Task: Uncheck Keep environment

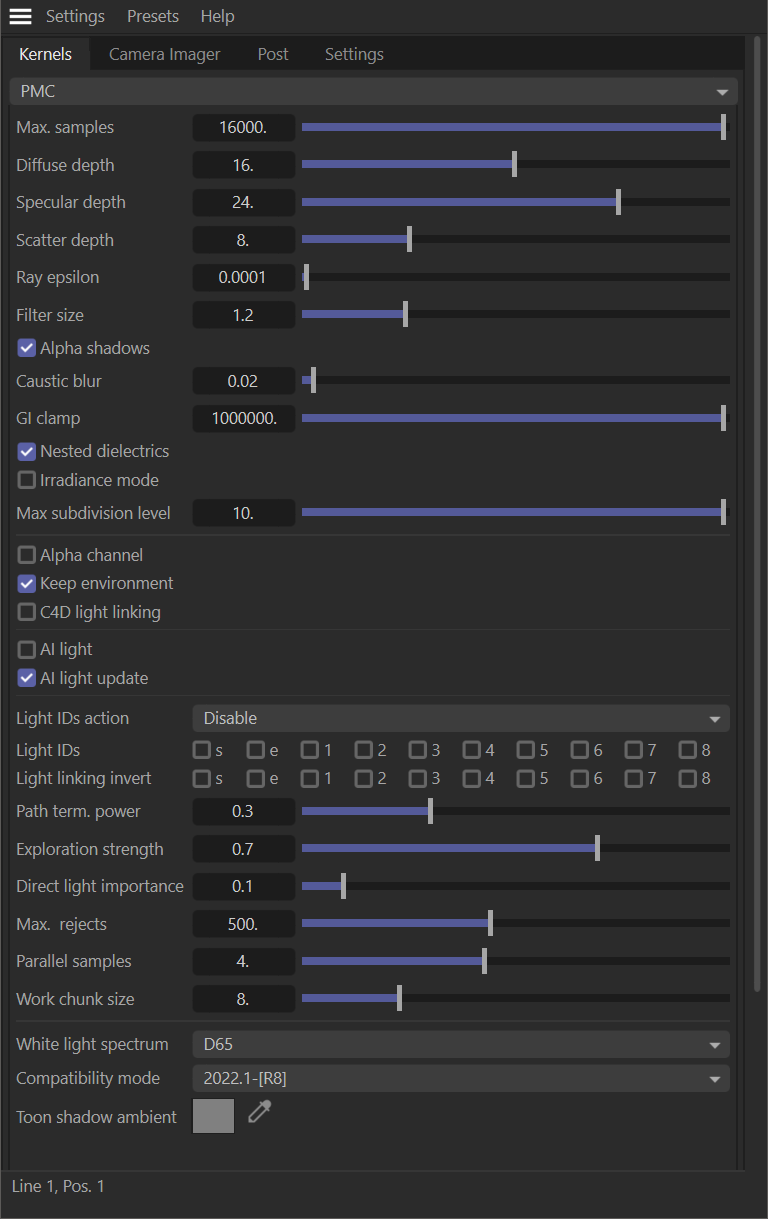Action: pyautogui.click(x=27, y=583)
